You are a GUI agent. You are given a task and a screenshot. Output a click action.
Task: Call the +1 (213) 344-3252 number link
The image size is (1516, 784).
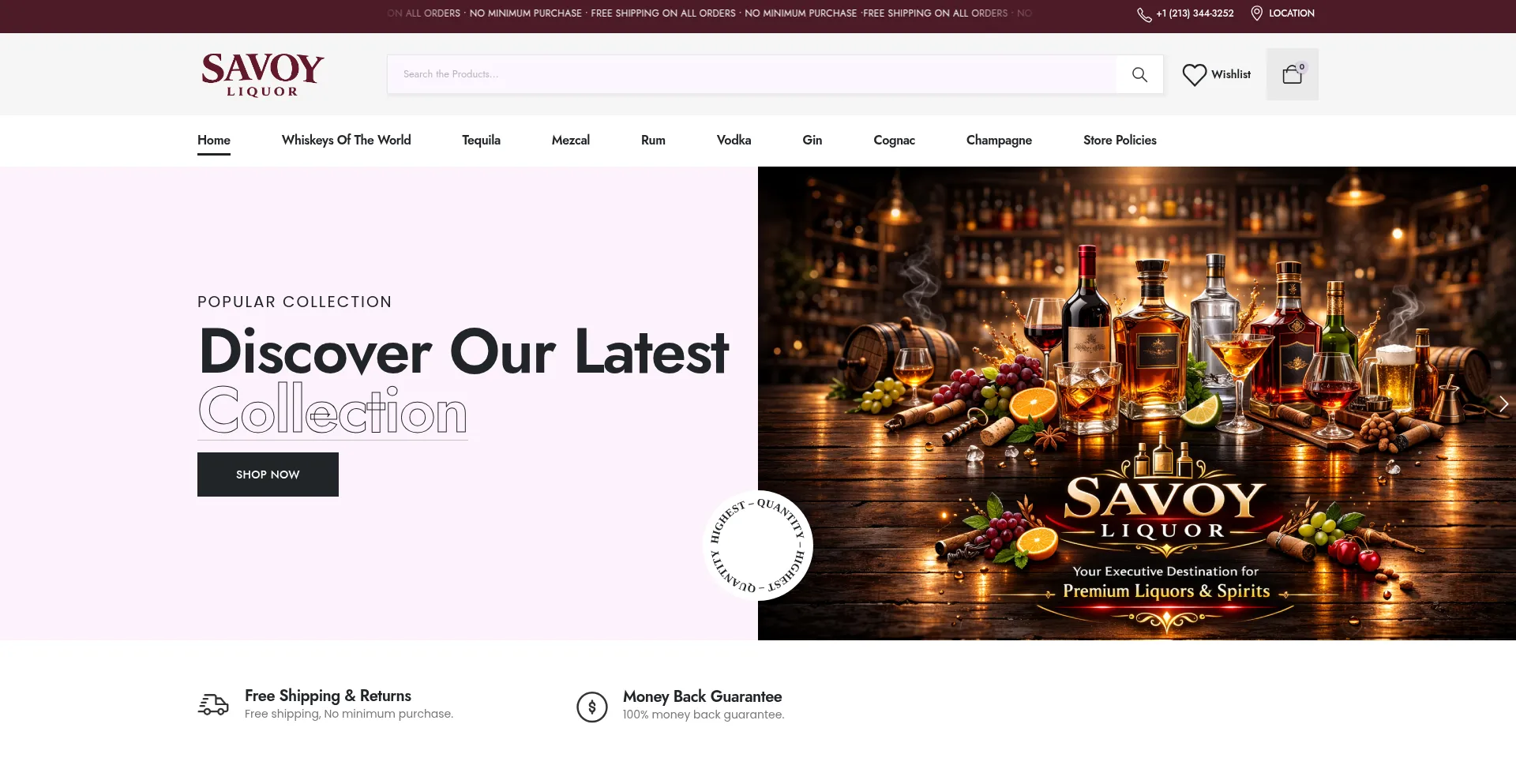pyautogui.click(x=1195, y=13)
